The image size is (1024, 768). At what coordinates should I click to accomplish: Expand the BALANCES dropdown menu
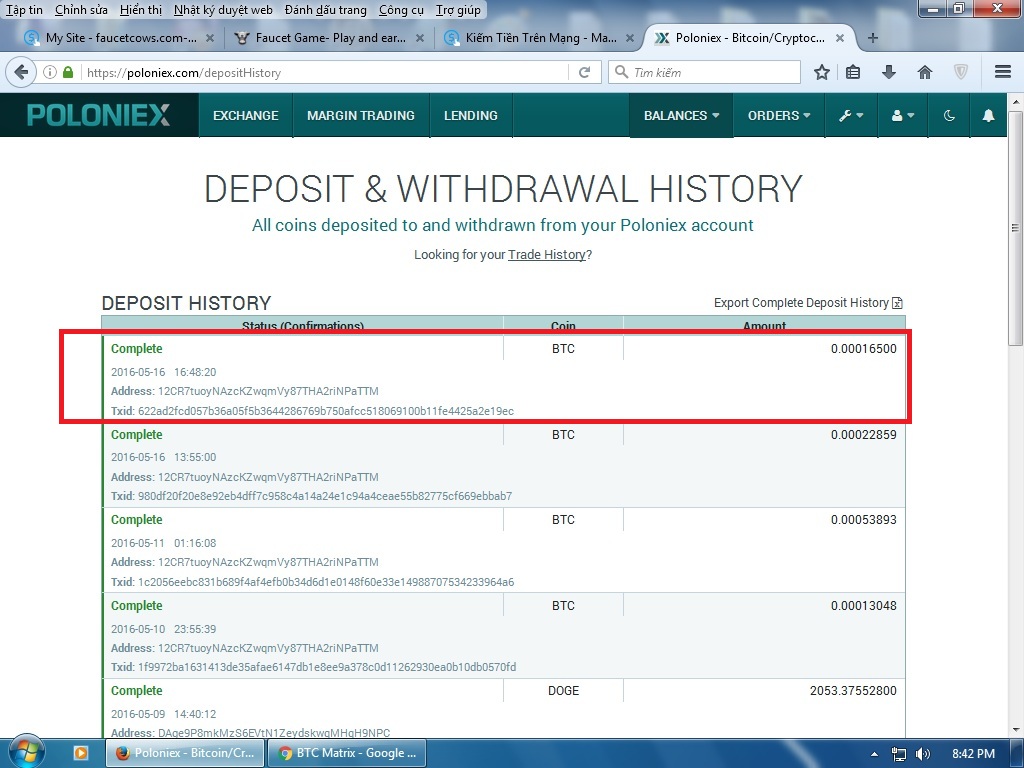681,116
